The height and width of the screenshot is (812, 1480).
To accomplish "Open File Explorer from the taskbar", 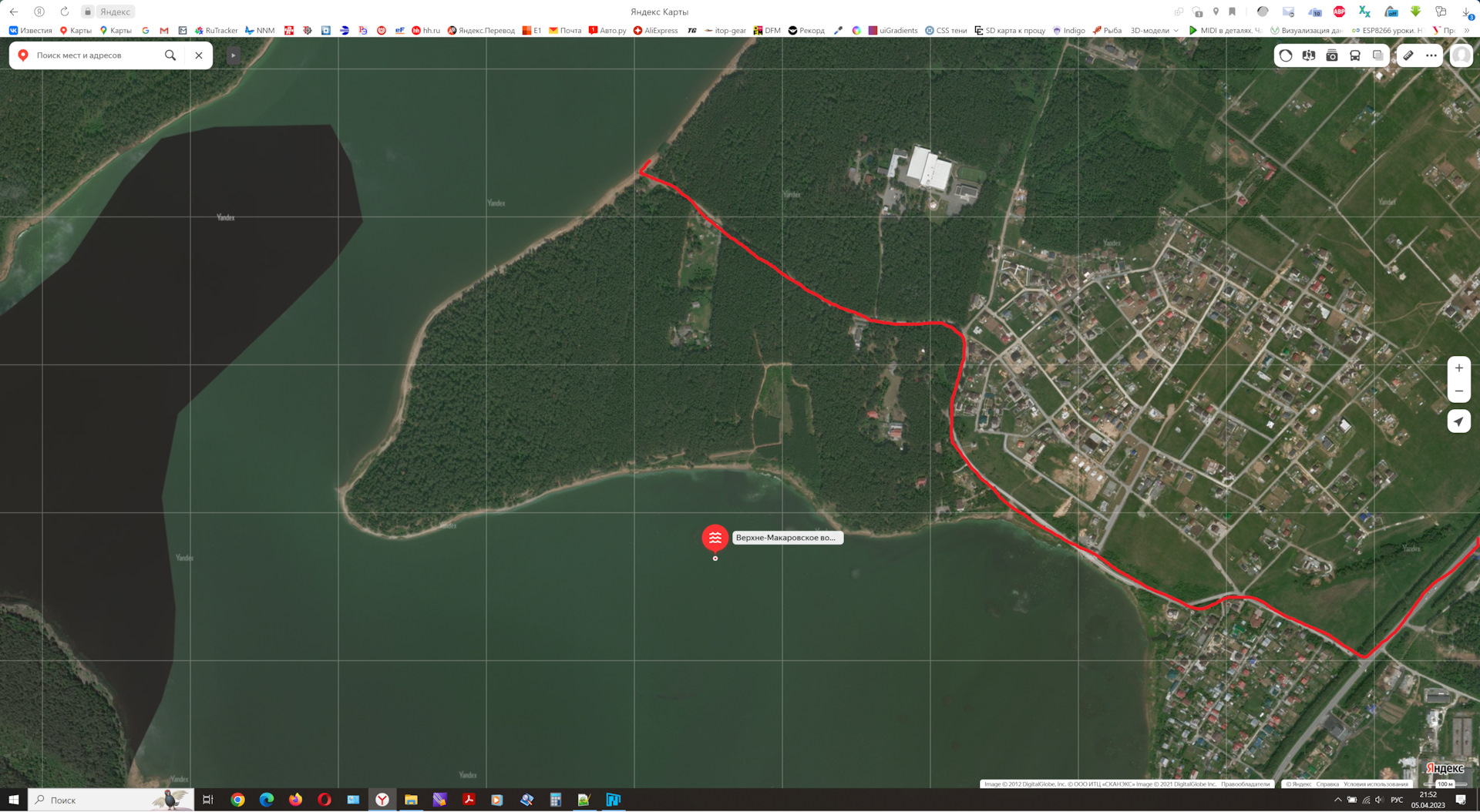I will pyautogui.click(x=411, y=800).
